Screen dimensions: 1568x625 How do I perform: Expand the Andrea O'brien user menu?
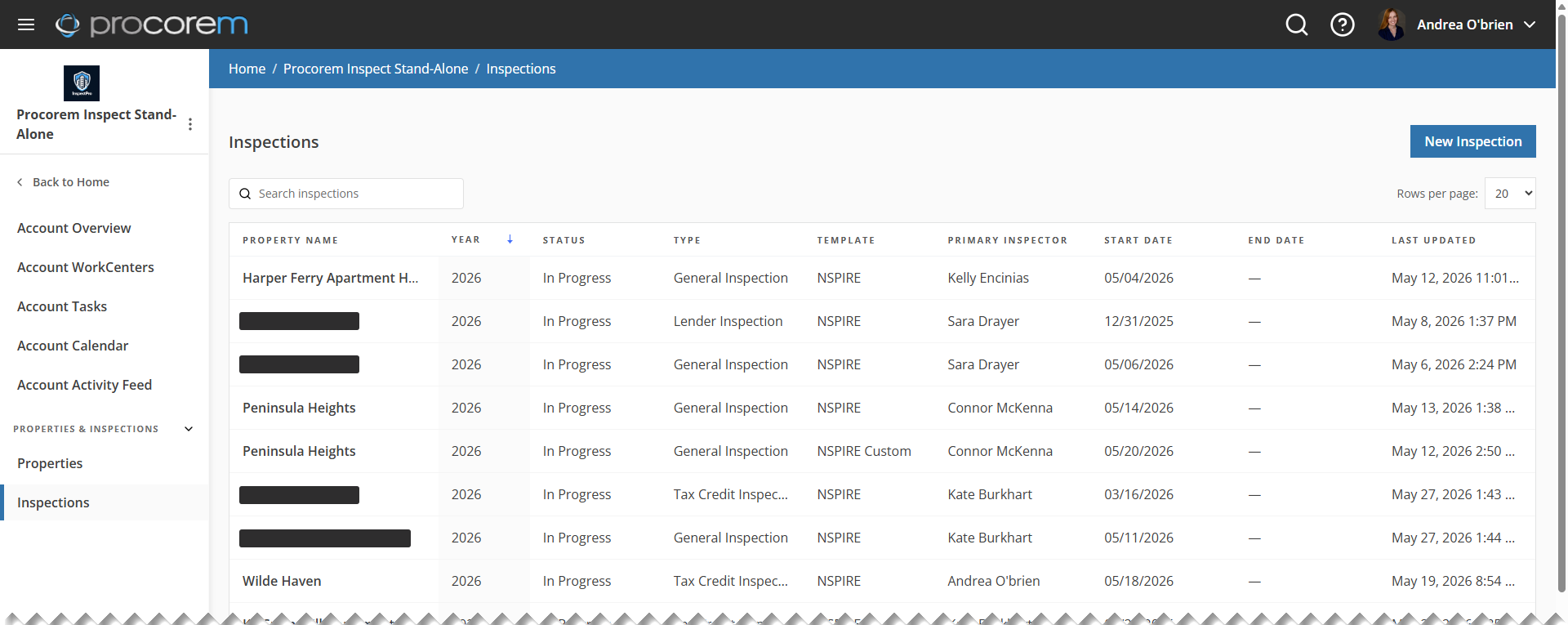coord(1529,25)
